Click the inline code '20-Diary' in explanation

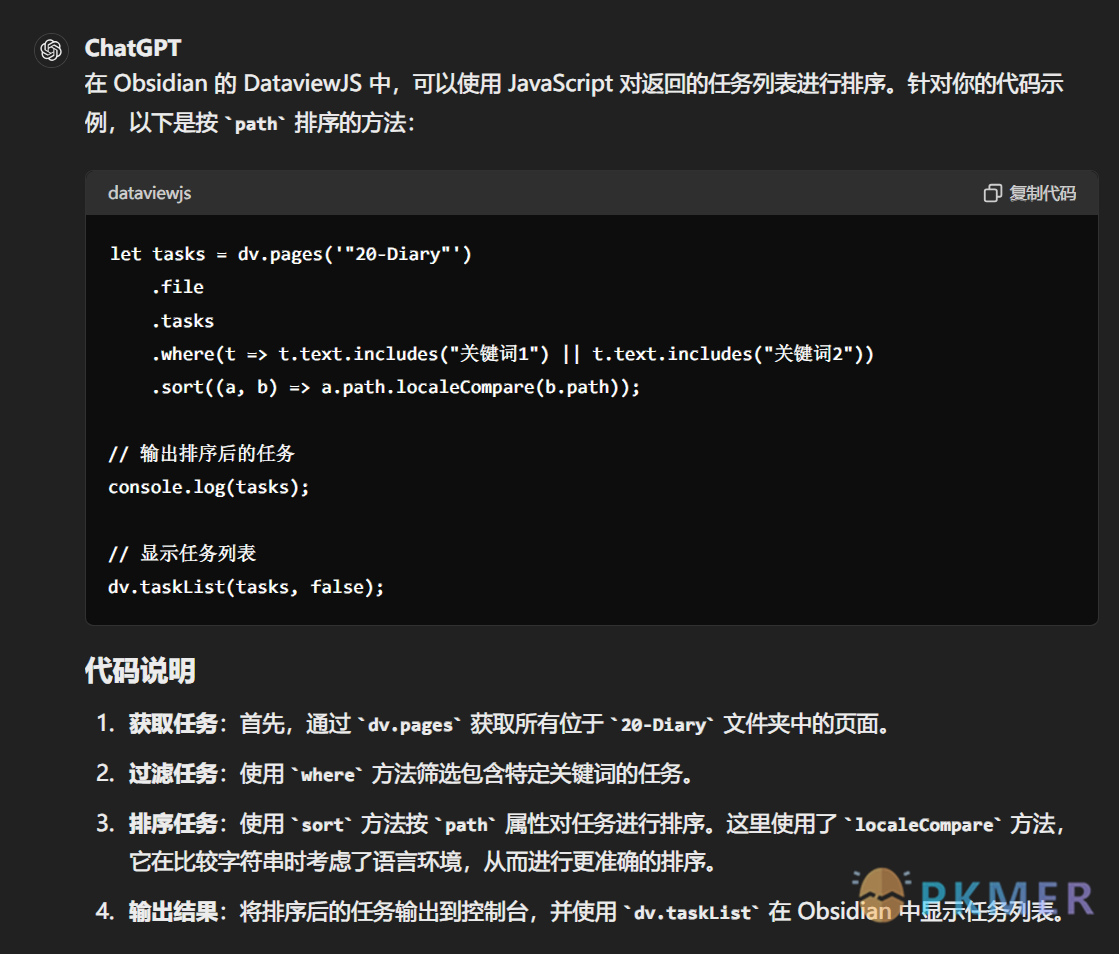[x=664, y=725]
